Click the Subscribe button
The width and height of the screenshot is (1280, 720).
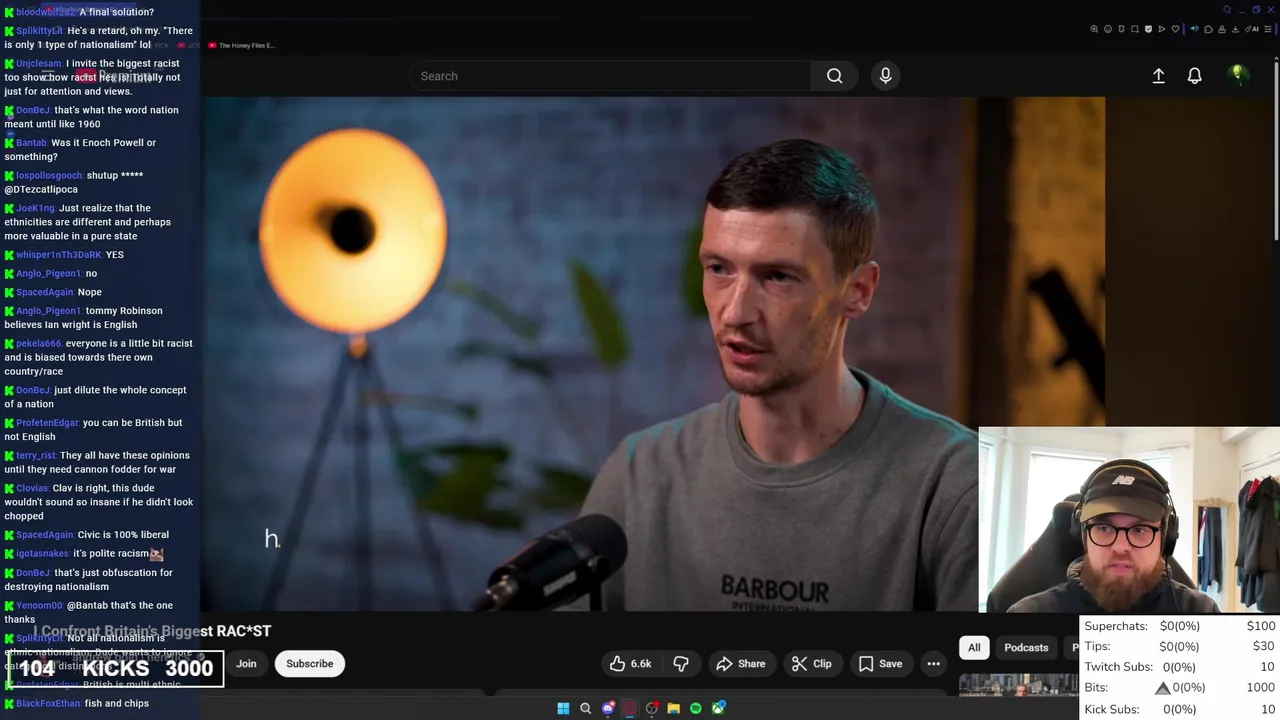(310, 664)
